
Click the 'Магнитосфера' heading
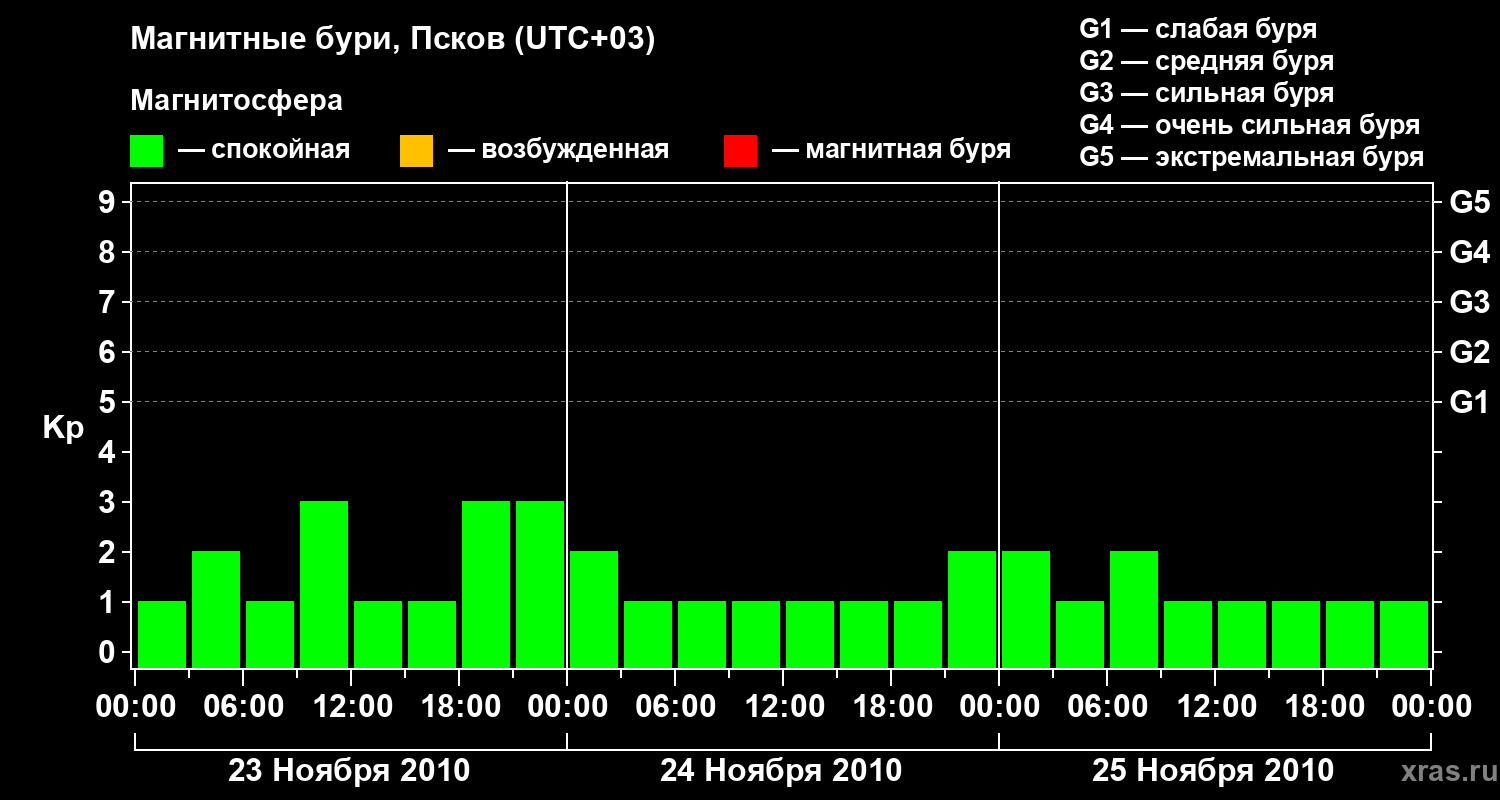point(237,101)
